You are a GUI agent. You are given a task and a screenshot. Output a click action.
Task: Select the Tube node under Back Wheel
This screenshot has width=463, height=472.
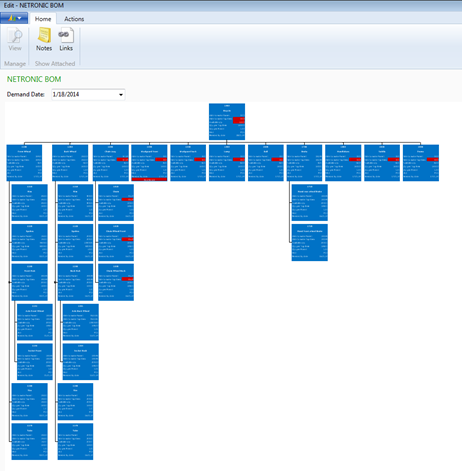point(75,442)
